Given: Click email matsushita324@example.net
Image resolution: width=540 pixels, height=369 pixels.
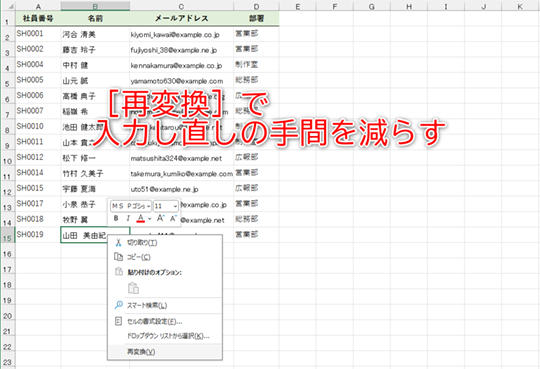Looking at the screenshot, I should click(x=181, y=157).
